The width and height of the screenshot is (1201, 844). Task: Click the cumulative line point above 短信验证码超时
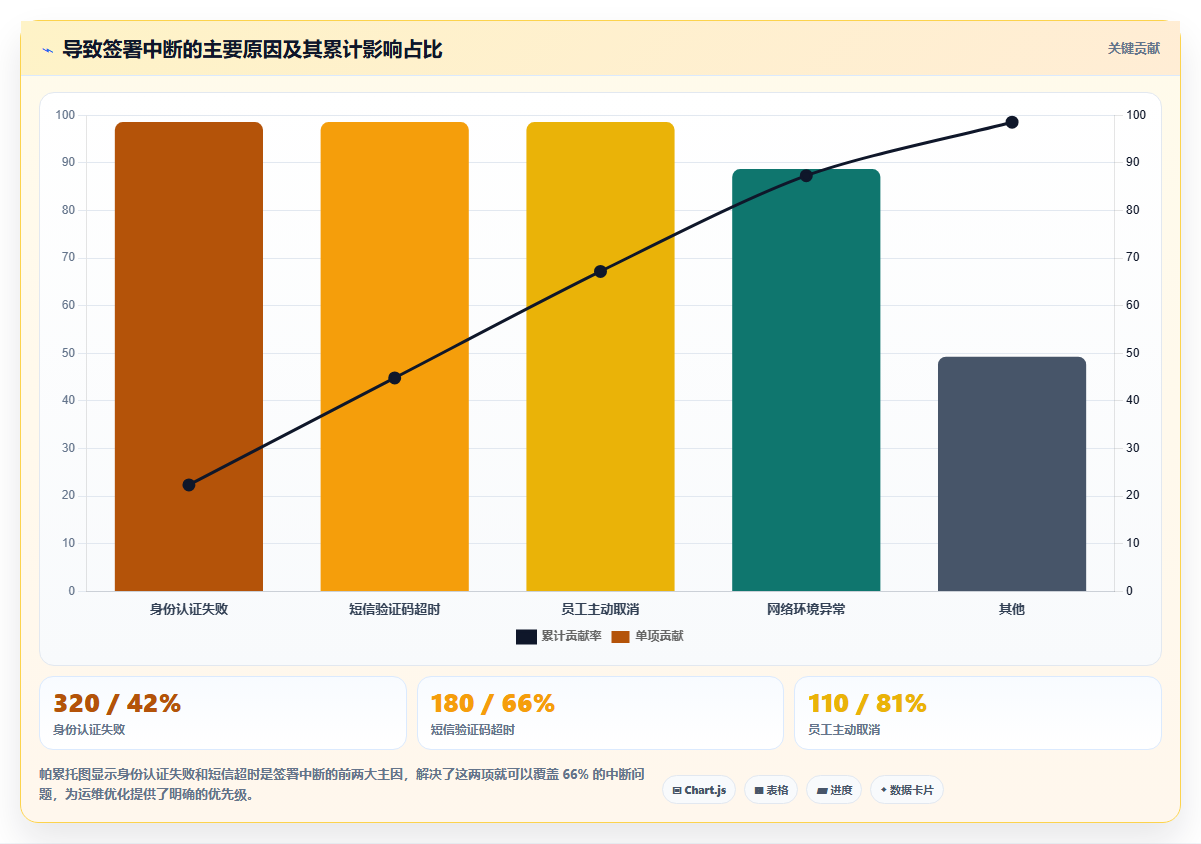394,378
